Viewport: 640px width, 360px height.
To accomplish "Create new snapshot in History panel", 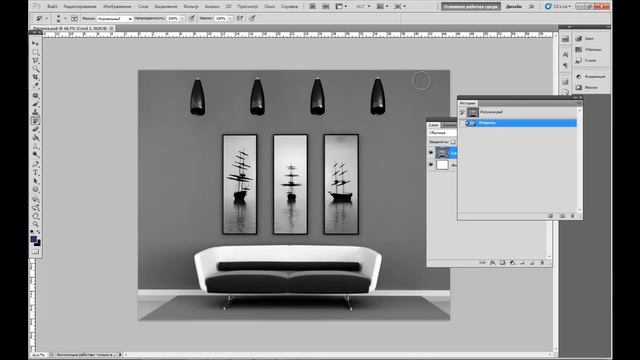I will [562, 216].
